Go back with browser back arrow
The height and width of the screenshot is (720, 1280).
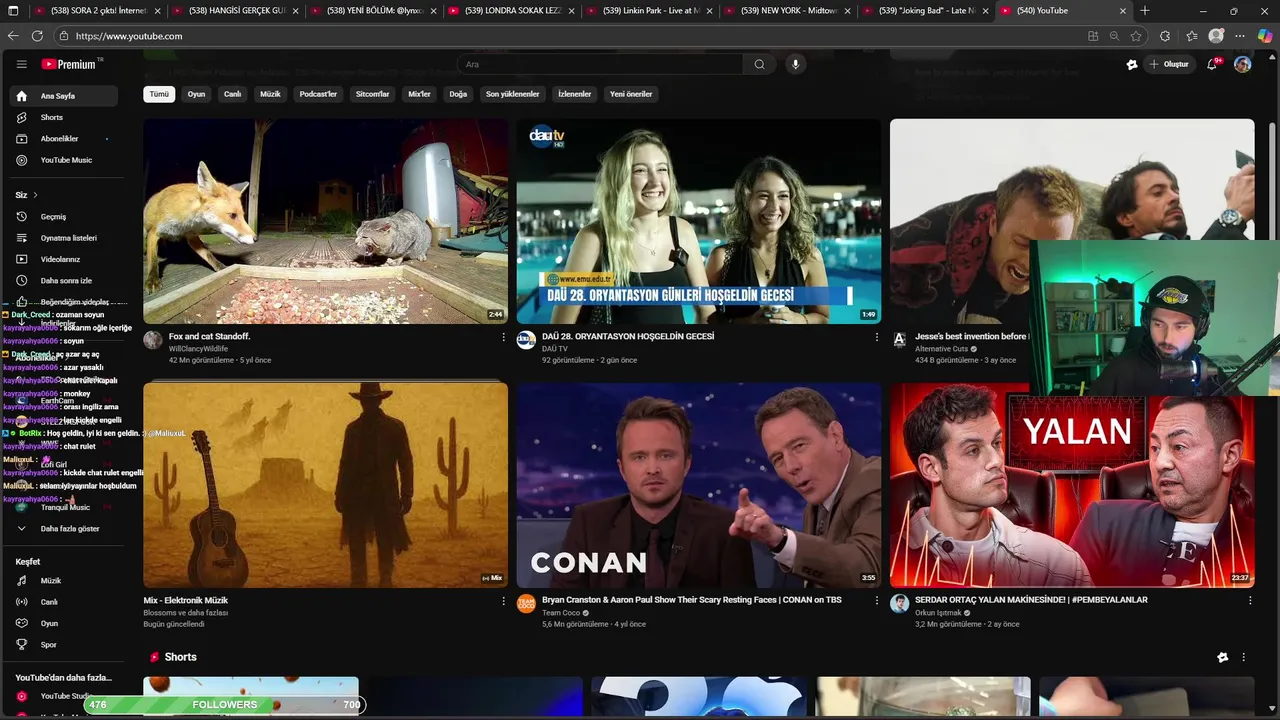[13, 36]
